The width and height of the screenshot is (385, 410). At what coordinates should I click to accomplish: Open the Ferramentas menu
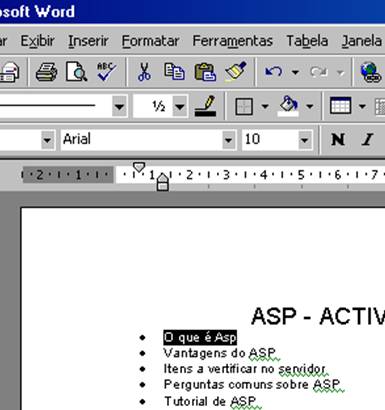[233, 41]
